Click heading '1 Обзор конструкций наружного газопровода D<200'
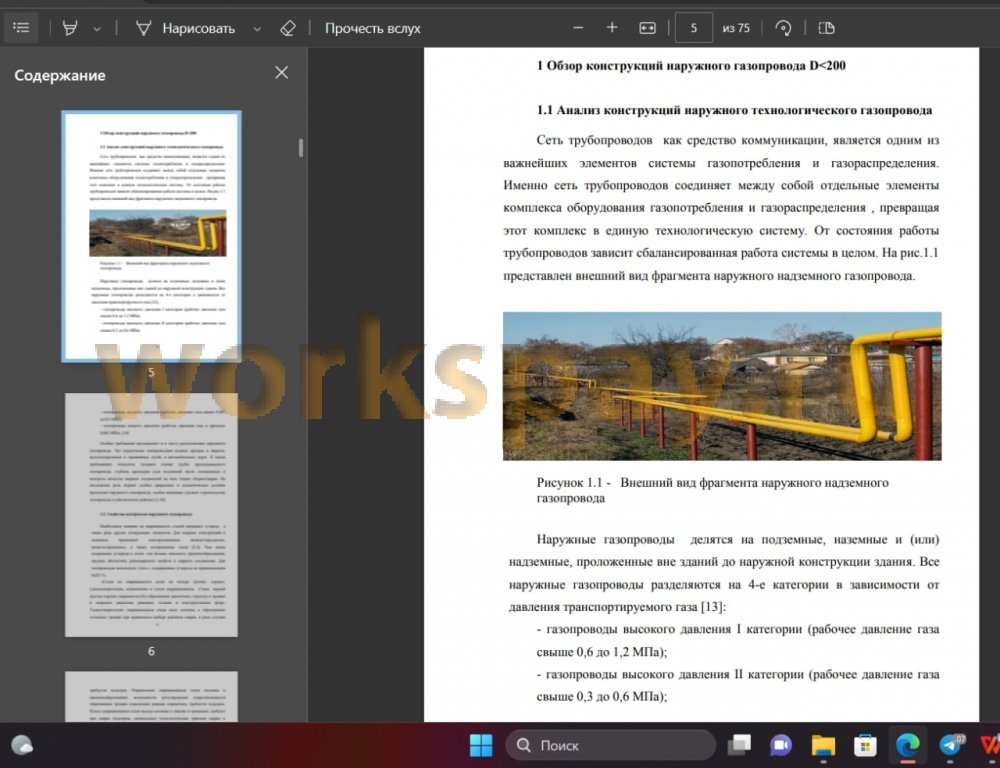 [x=691, y=66]
